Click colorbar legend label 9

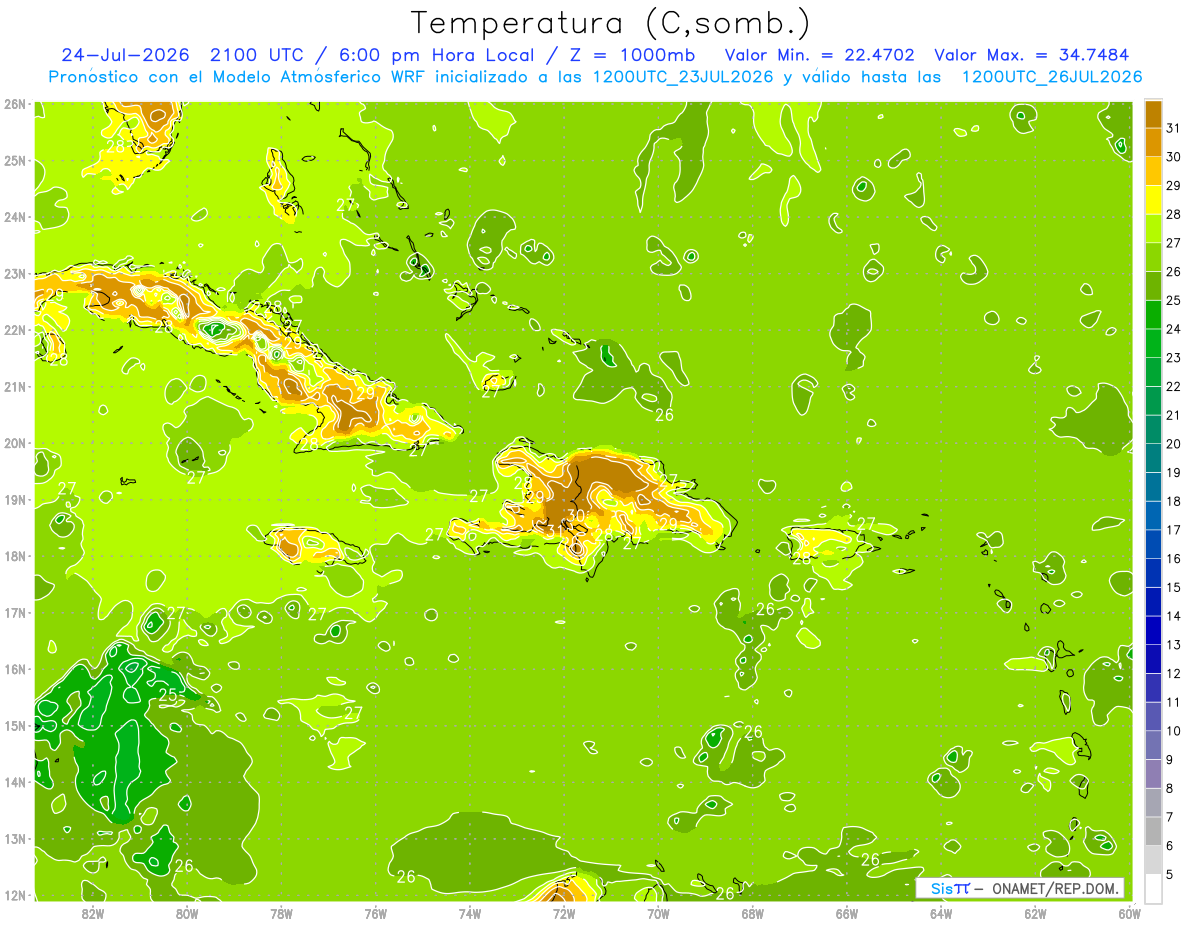(1169, 760)
